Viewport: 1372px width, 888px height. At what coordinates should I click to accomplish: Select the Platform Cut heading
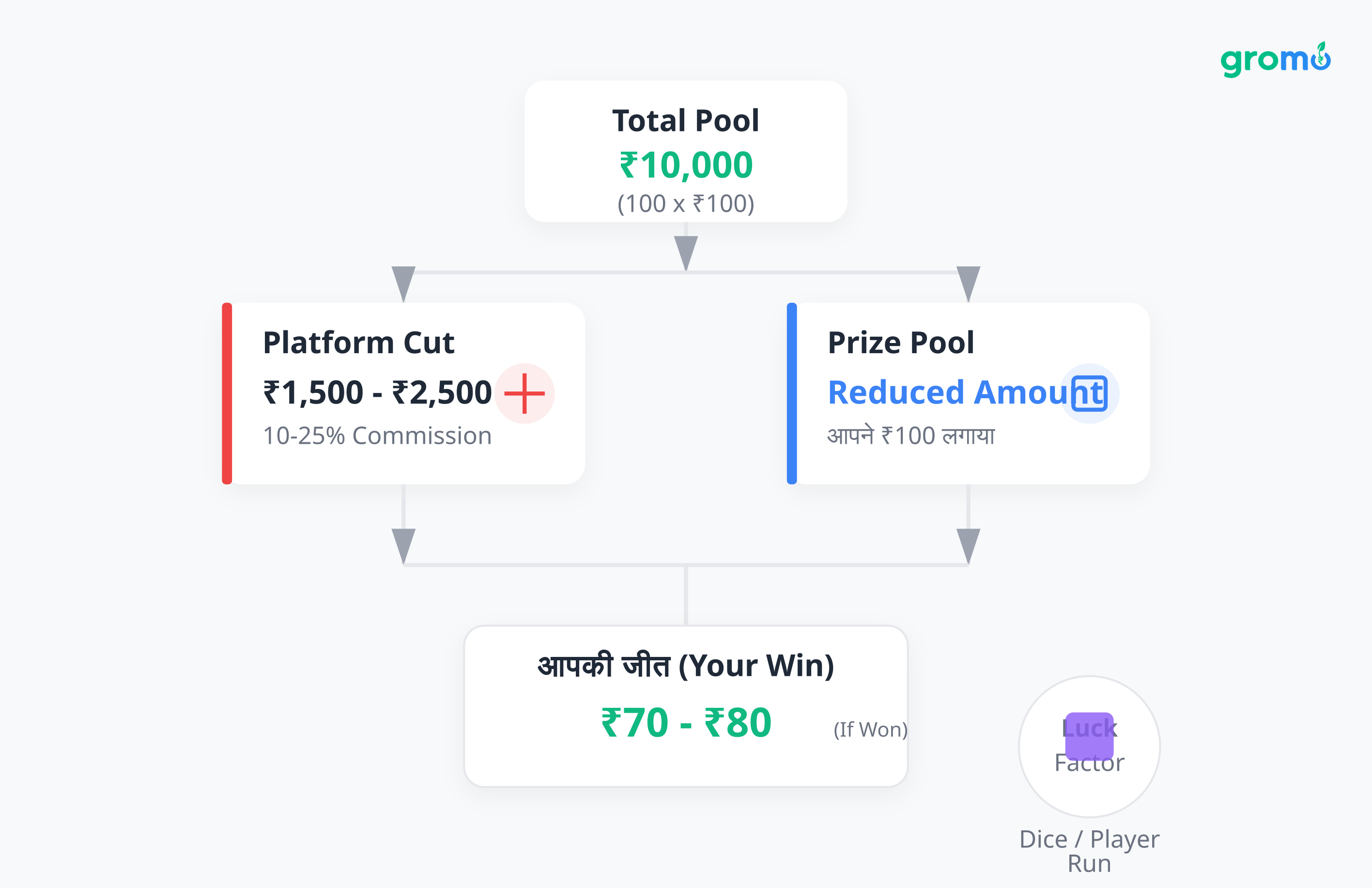[358, 343]
